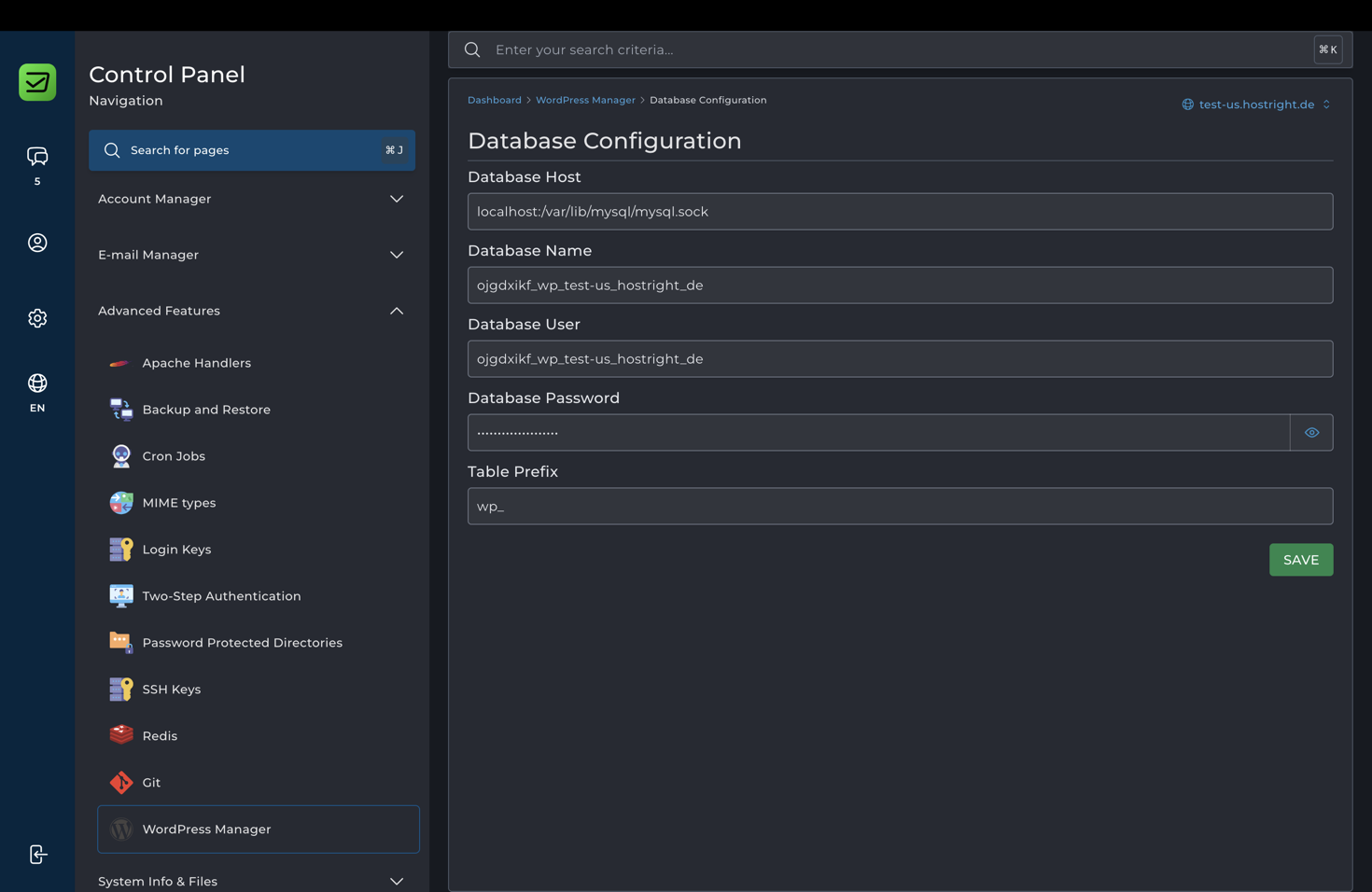Open Two-Step Authentication page

tap(221, 596)
